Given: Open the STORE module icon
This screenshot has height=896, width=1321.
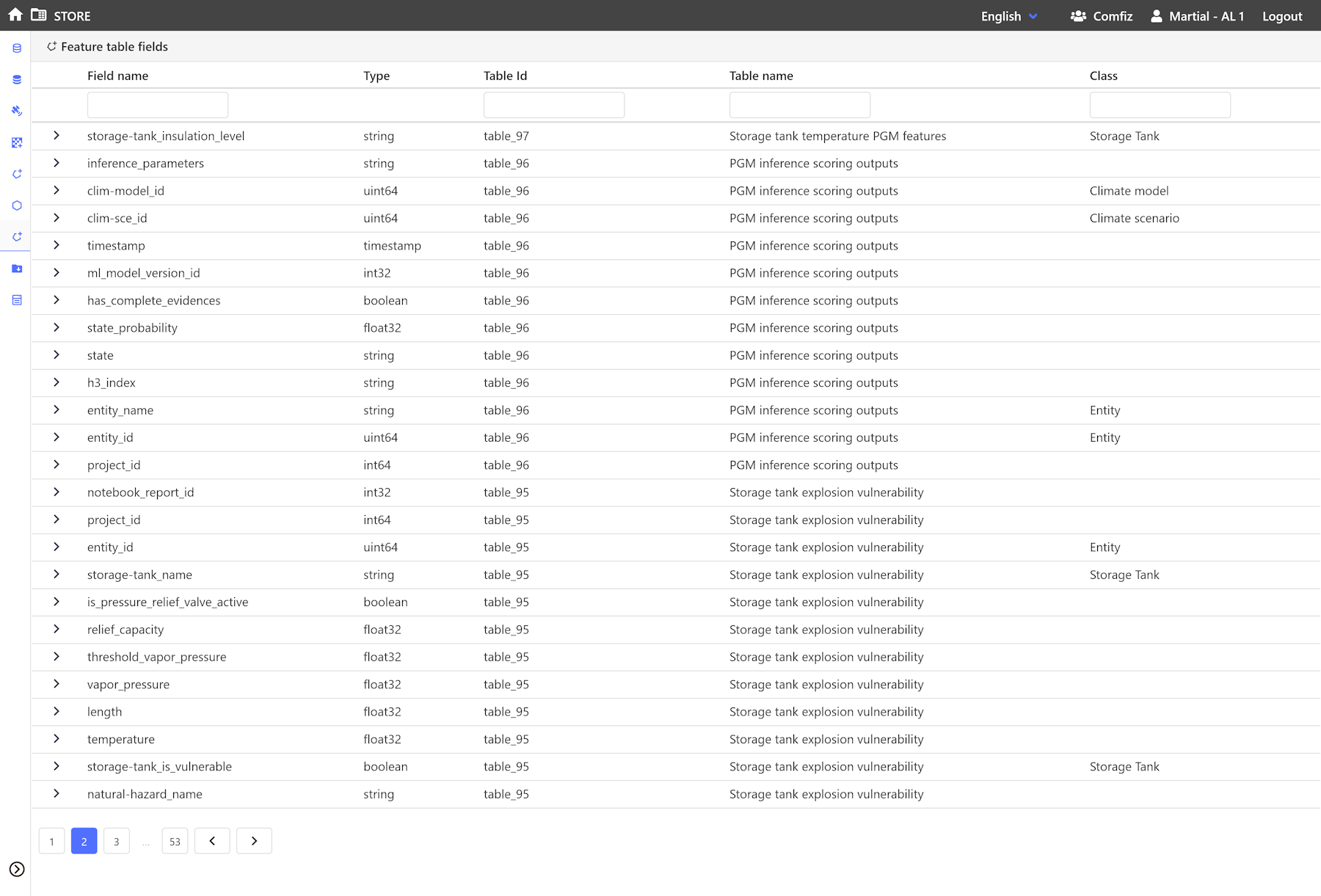Looking at the screenshot, I should coord(39,15).
